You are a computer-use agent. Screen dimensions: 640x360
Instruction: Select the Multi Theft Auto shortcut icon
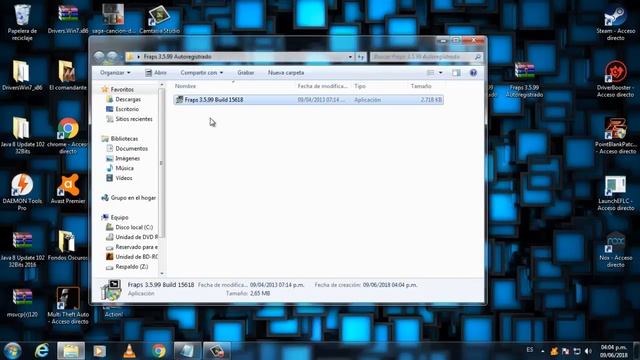pos(68,306)
